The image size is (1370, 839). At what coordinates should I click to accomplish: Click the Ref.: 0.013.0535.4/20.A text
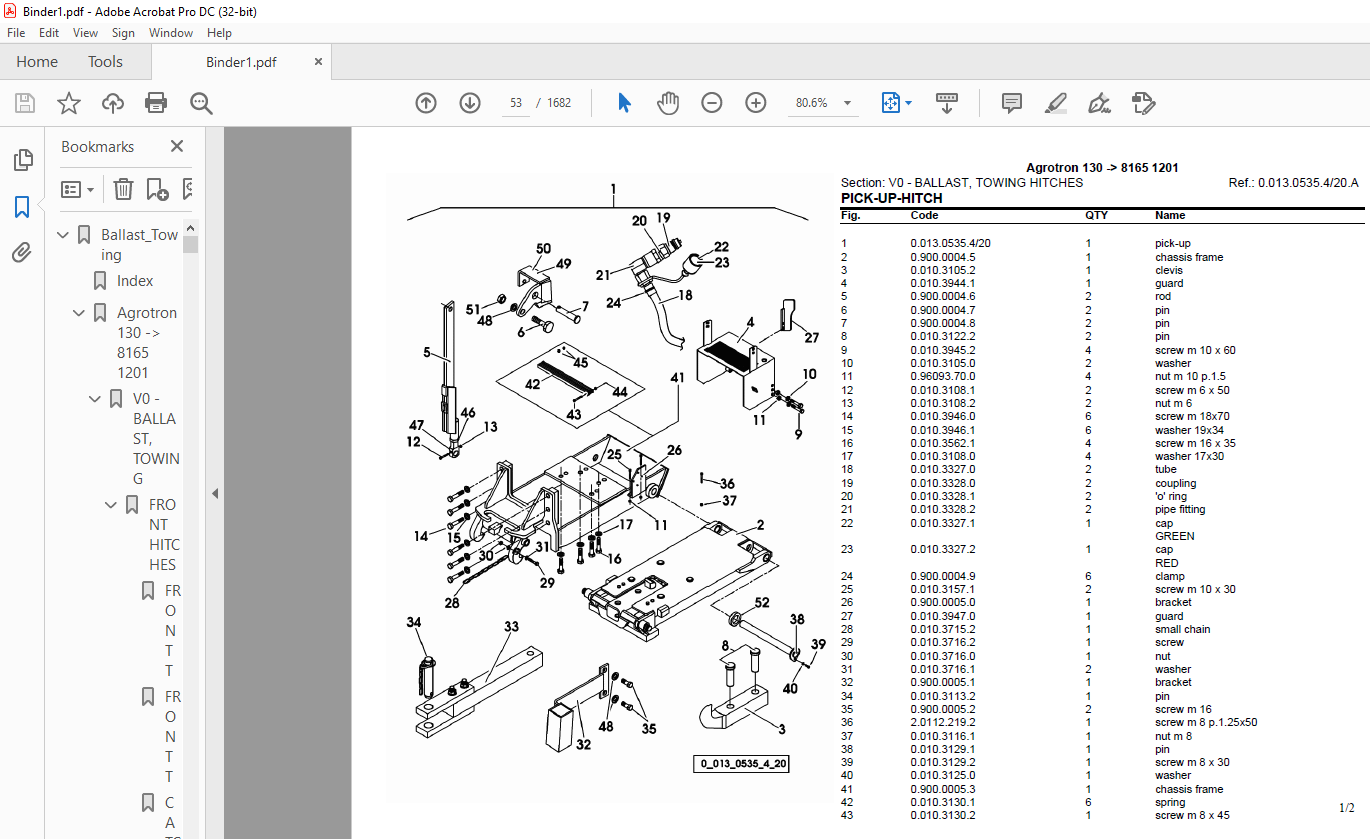point(1293,183)
